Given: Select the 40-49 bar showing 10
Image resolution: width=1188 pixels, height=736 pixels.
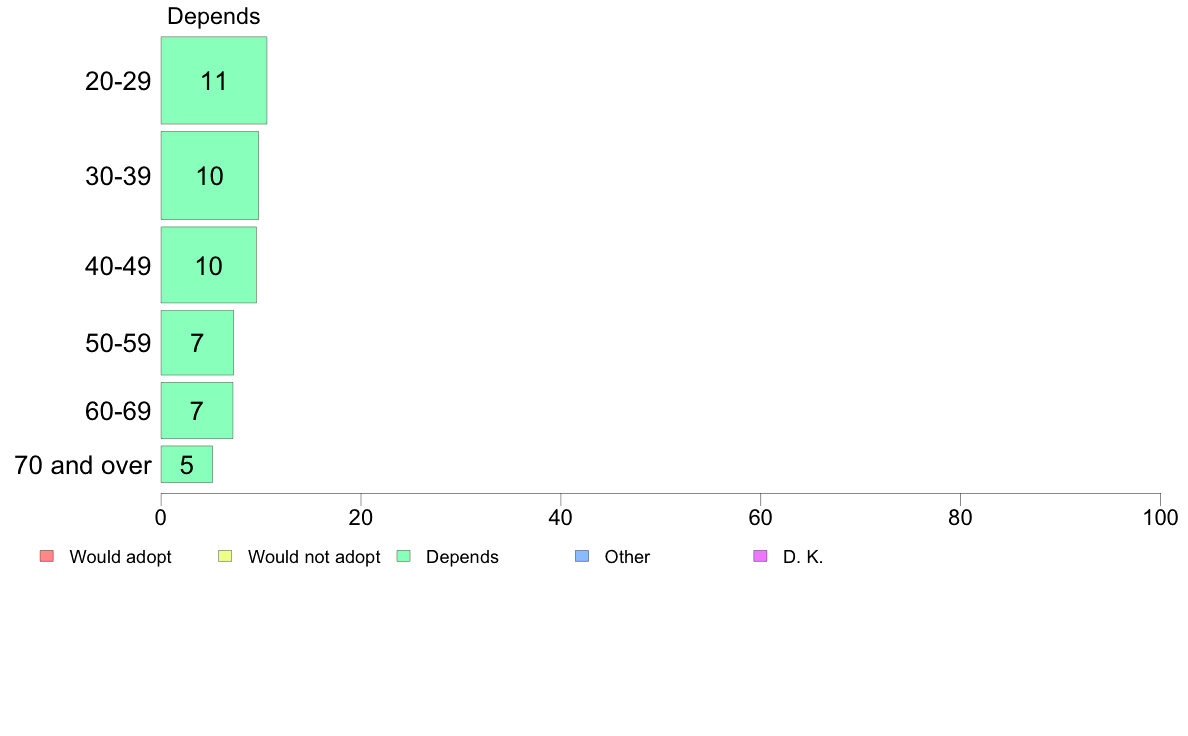Looking at the screenshot, I should coord(208,265).
